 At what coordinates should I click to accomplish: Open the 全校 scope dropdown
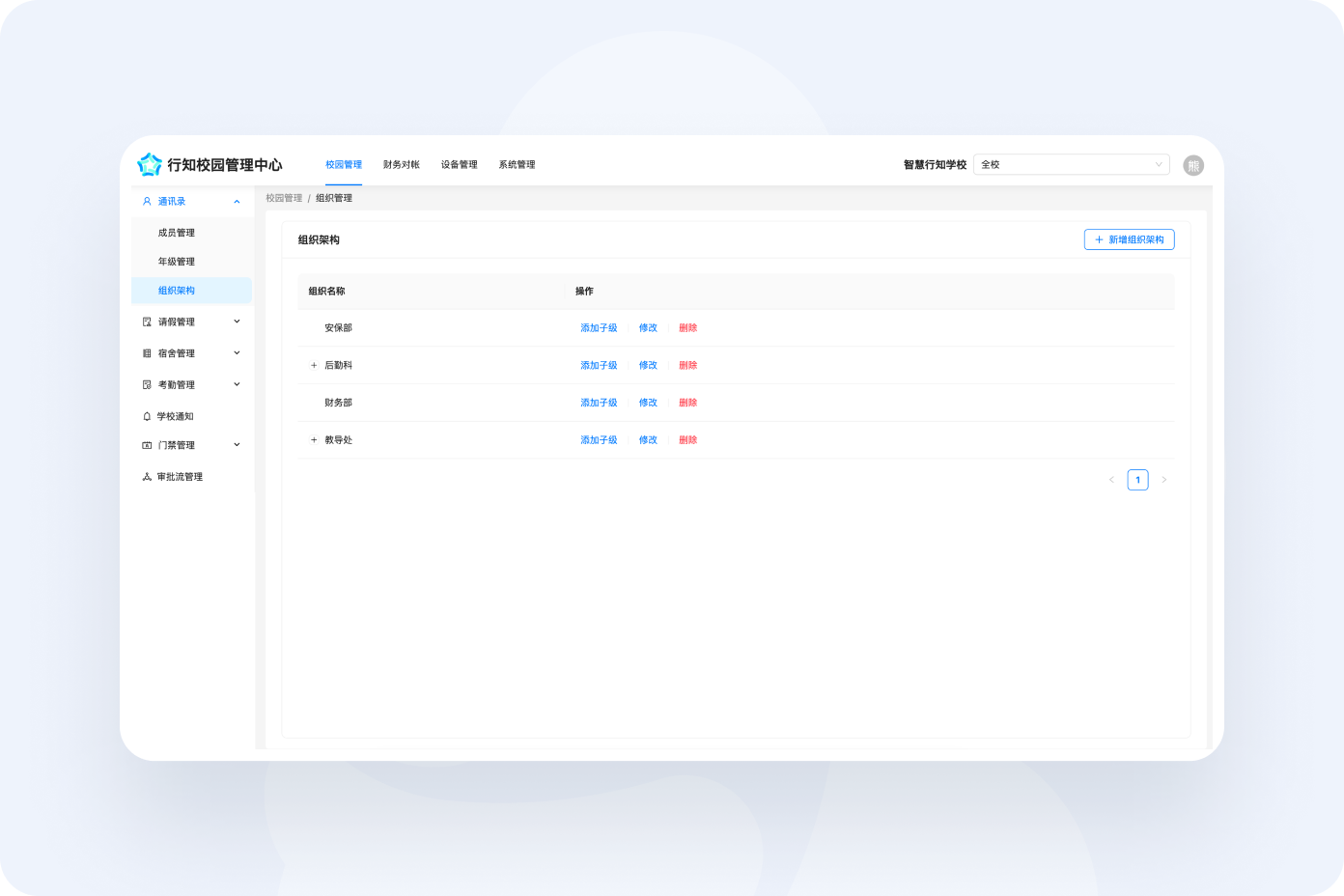1072,164
